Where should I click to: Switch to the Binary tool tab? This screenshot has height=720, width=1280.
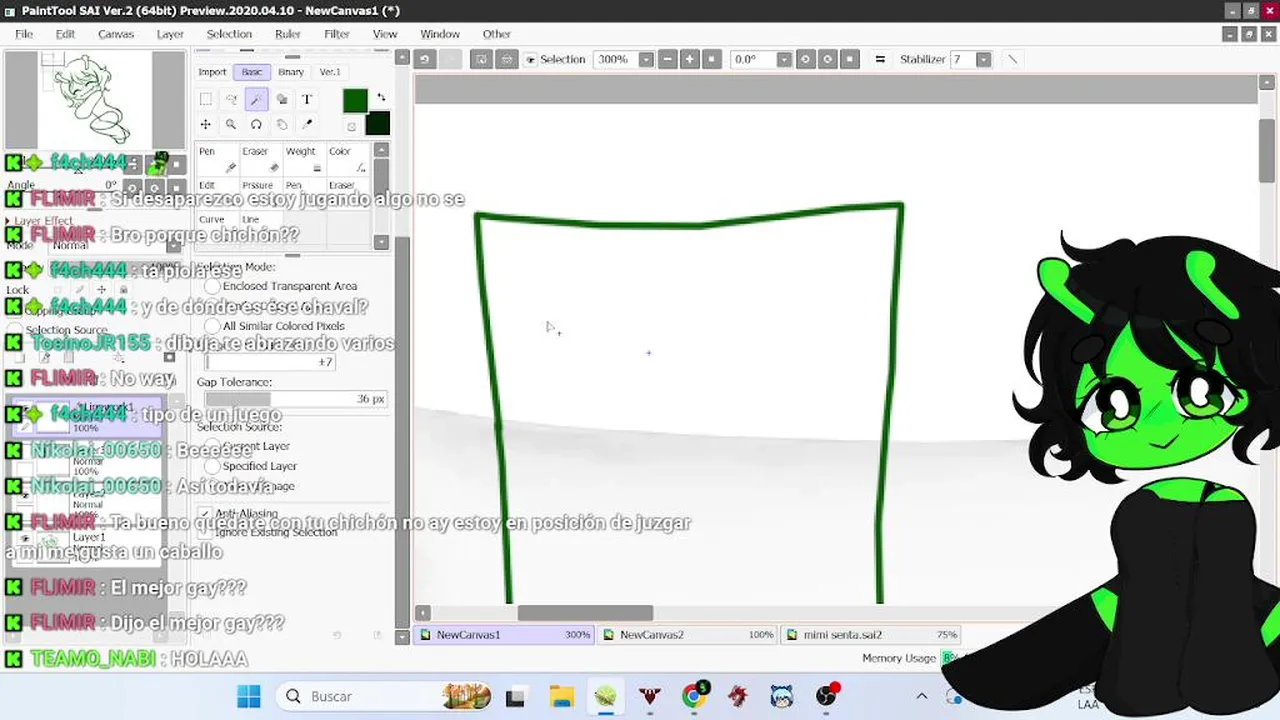tap(291, 72)
